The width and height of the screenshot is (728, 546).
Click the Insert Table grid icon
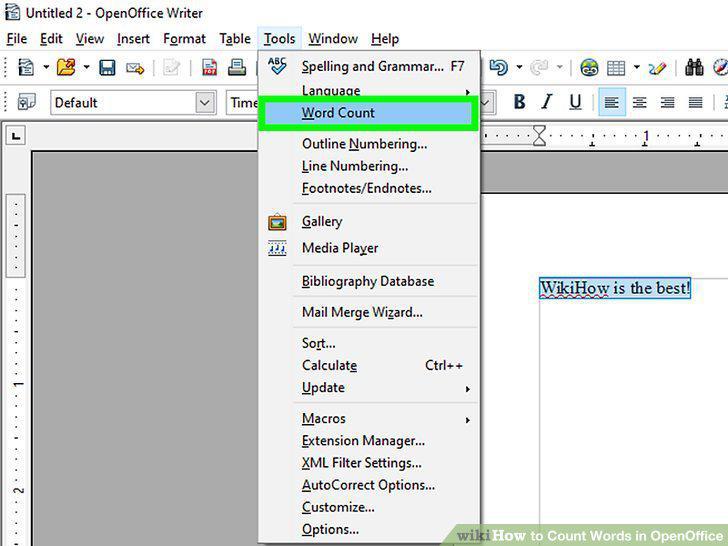click(616, 68)
